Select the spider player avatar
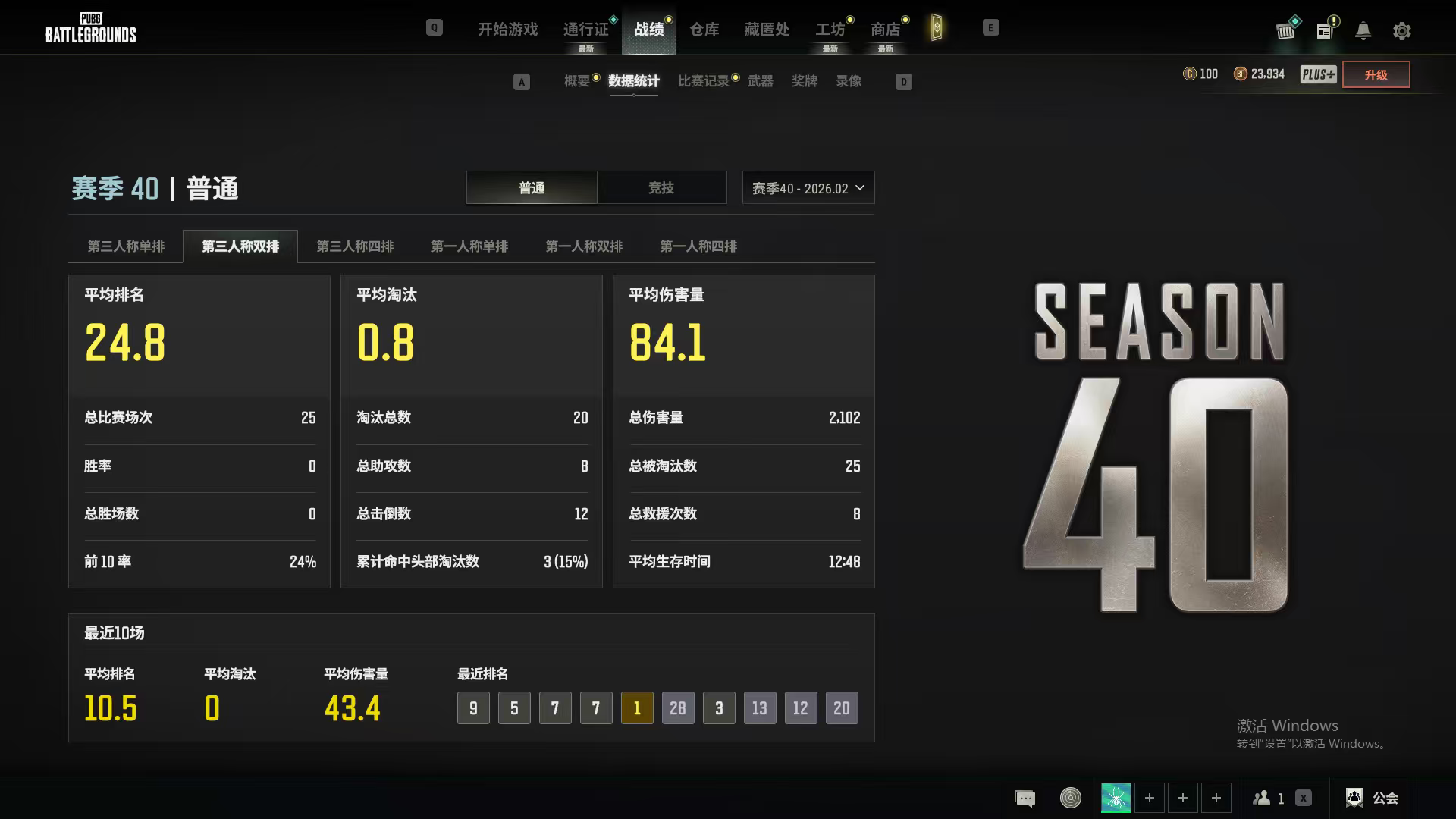 point(1116,798)
